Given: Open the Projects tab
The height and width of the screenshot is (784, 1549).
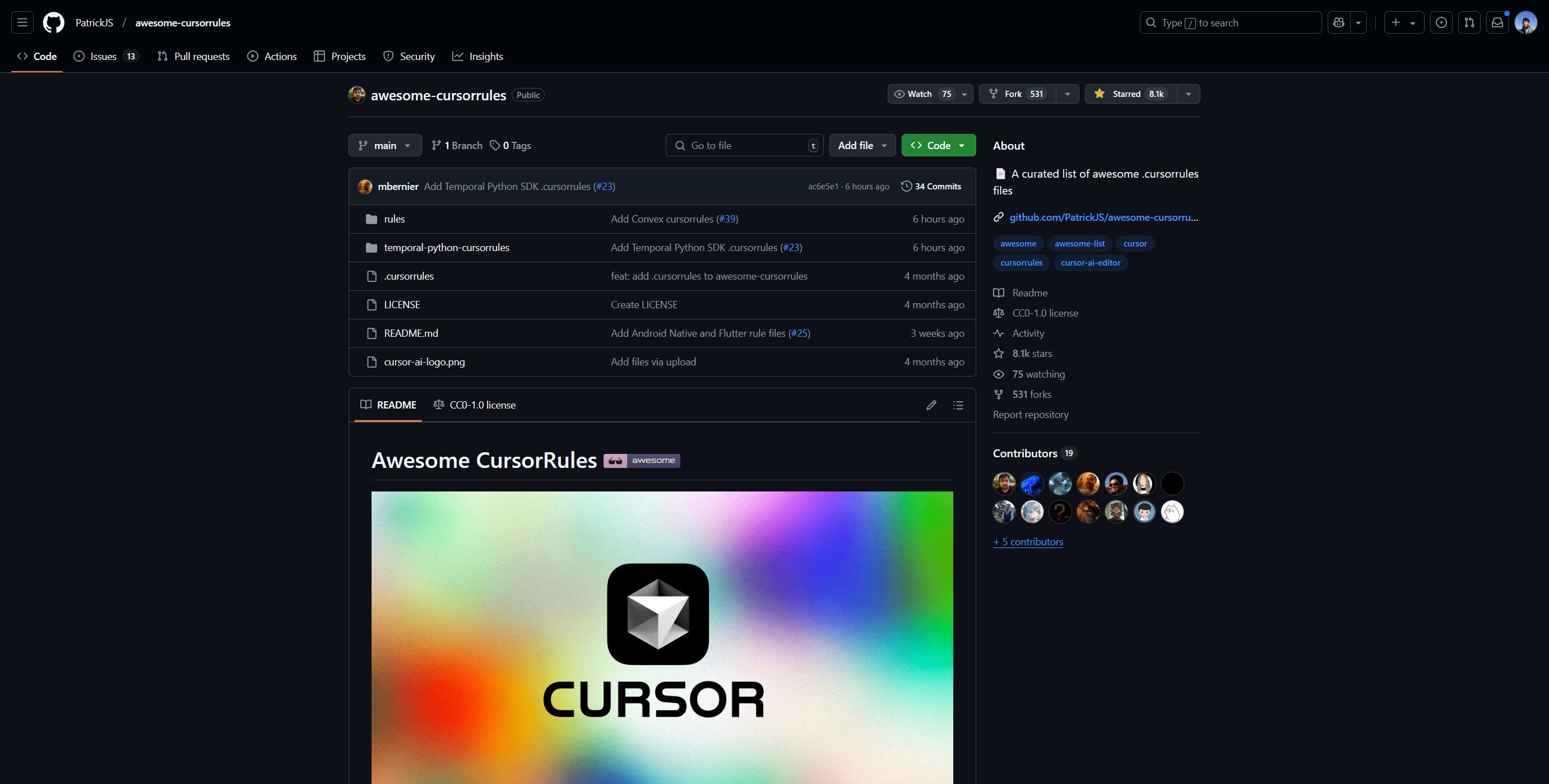Looking at the screenshot, I should [340, 57].
